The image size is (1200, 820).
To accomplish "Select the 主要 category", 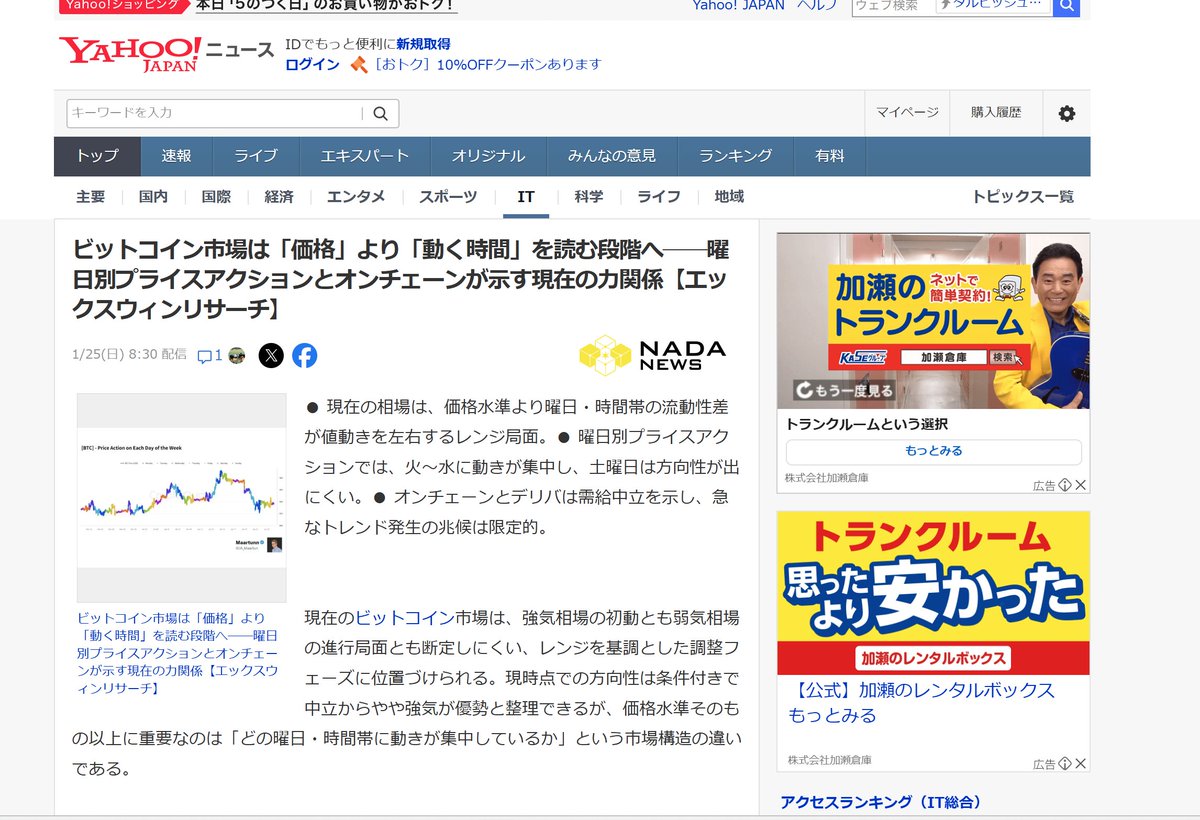I will pos(90,197).
